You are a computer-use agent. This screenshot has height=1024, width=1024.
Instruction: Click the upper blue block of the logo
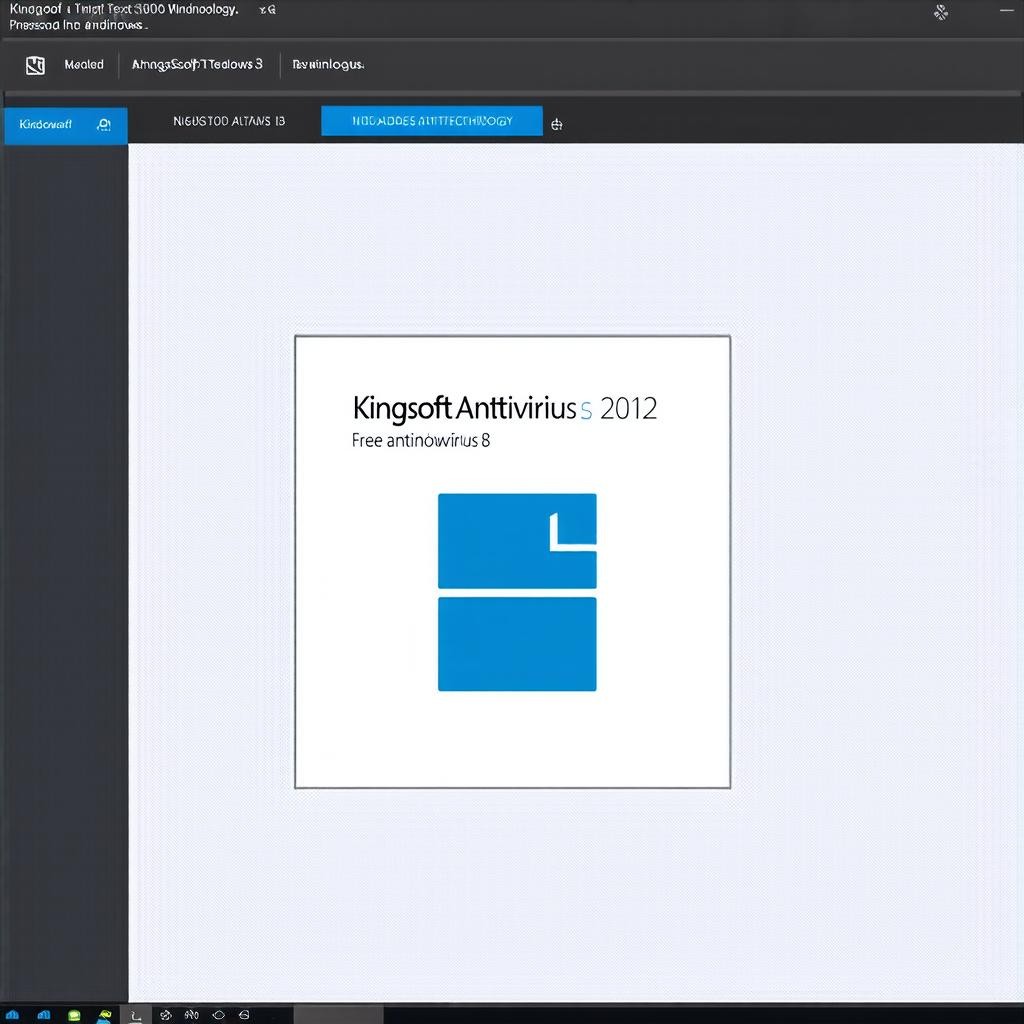[517, 541]
